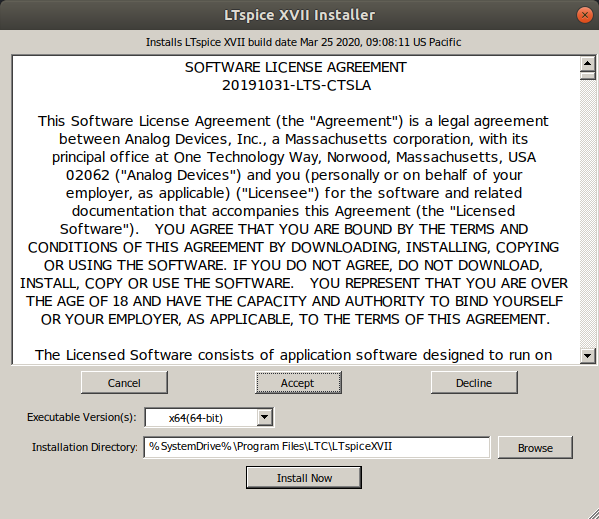Click the license scrollbar thumb
The height and width of the screenshot is (519, 599).
(587, 75)
